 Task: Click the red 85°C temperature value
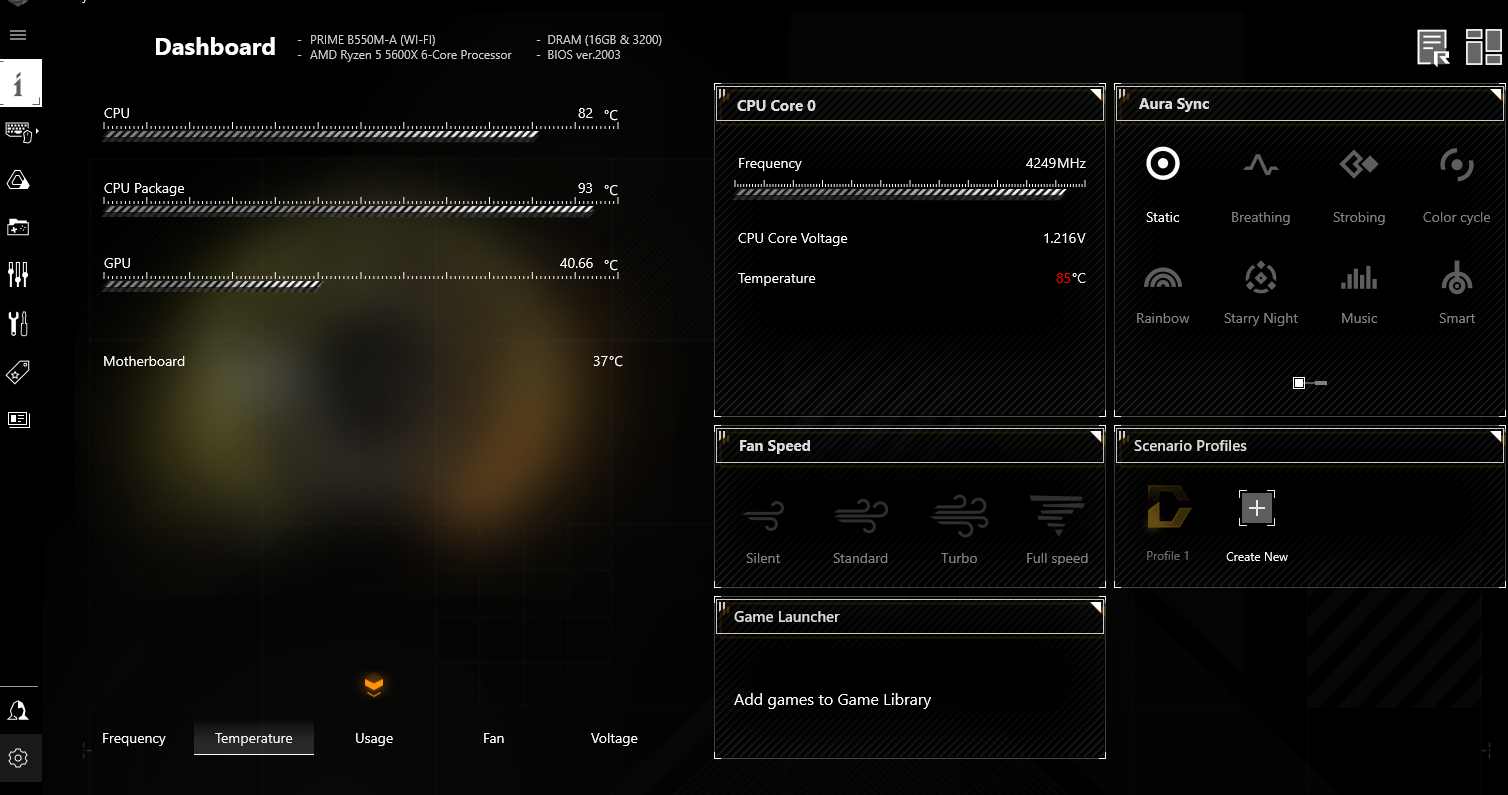(x=1070, y=278)
